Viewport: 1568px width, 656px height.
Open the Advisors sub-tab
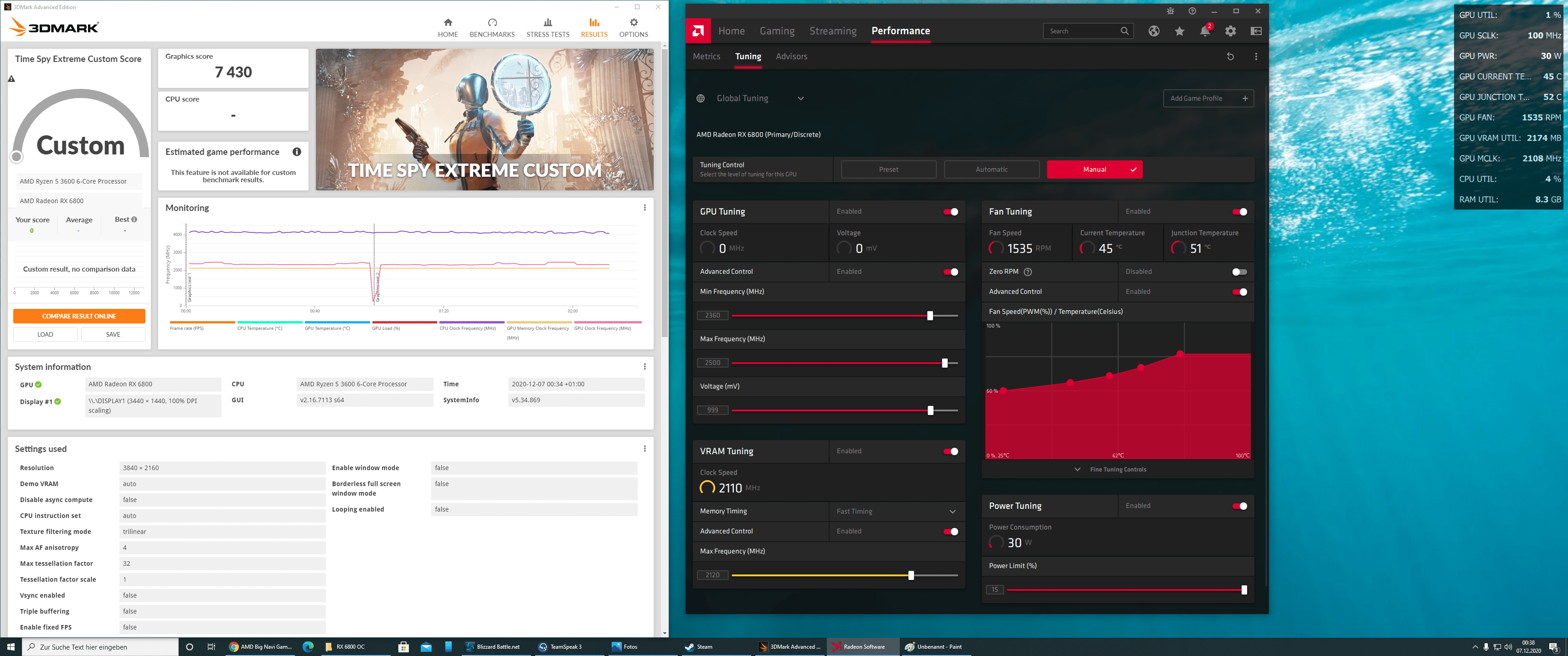tap(791, 56)
